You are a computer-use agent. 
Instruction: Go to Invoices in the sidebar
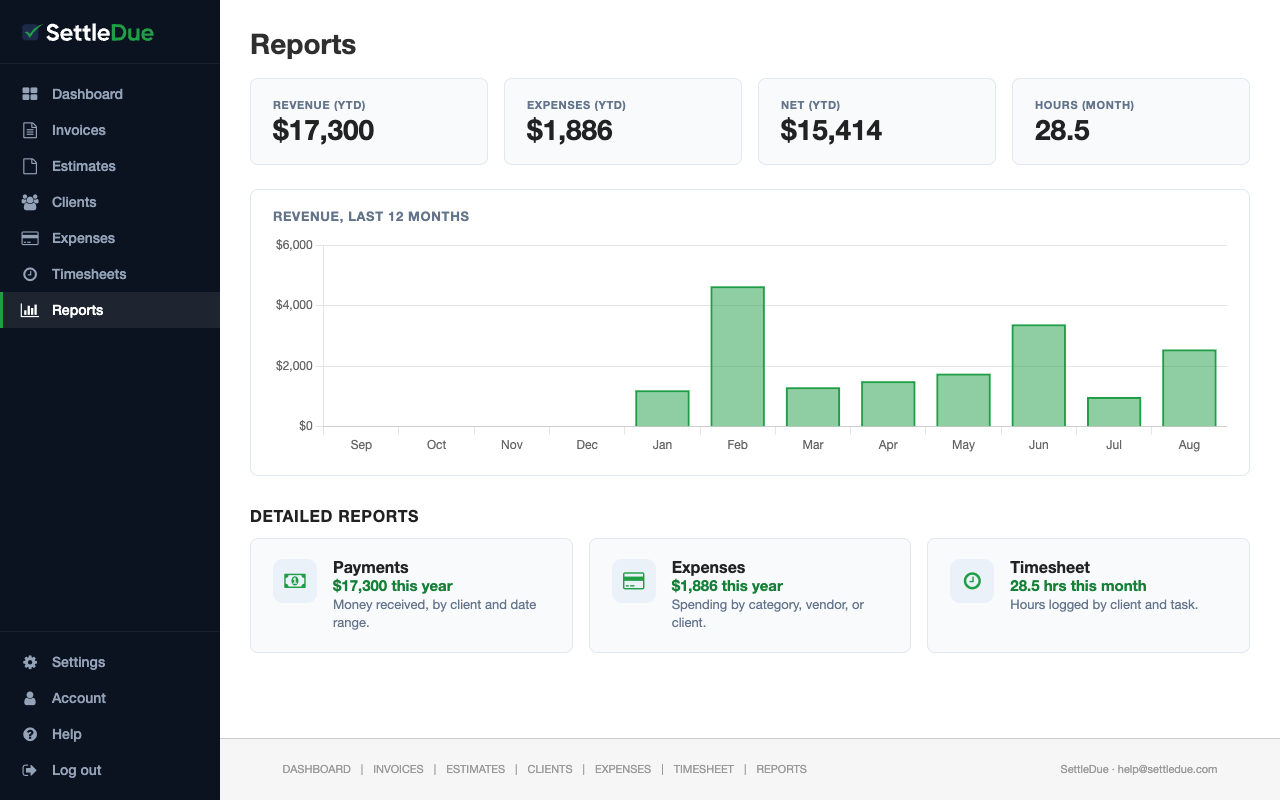110,130
